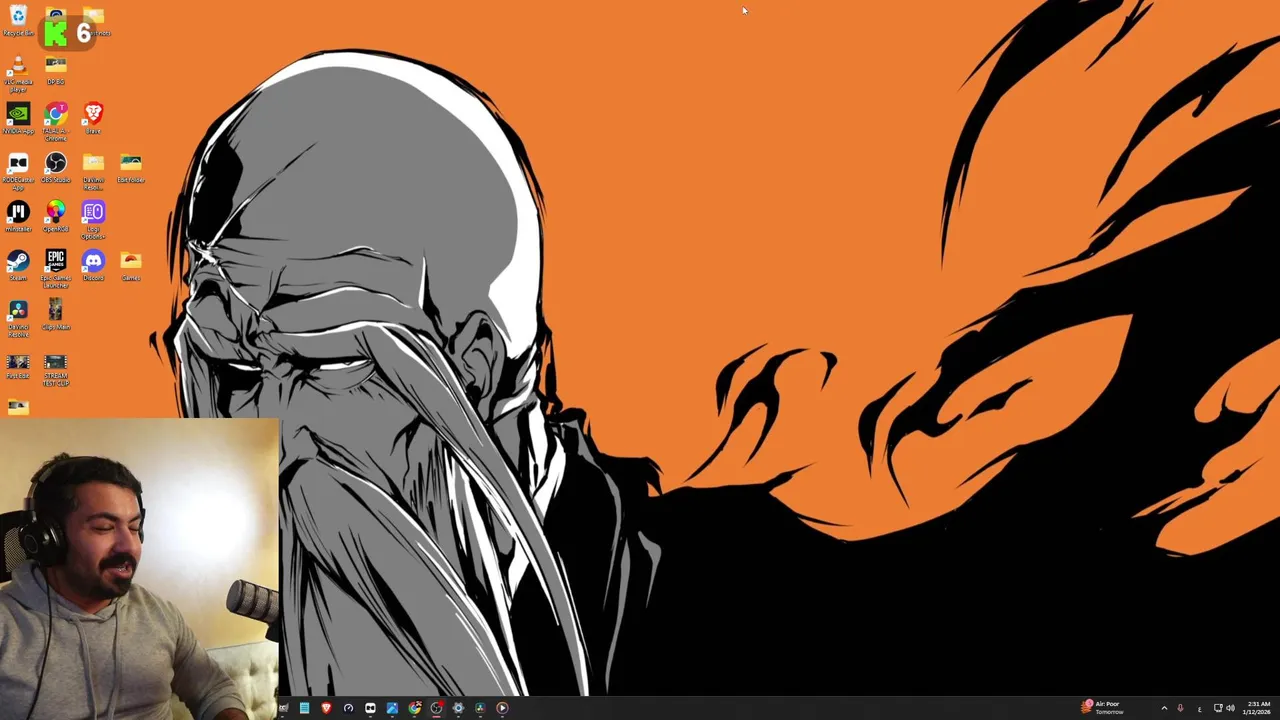Open the volume speaker tray icon

pyautogui.click(x=1230, y=708)
